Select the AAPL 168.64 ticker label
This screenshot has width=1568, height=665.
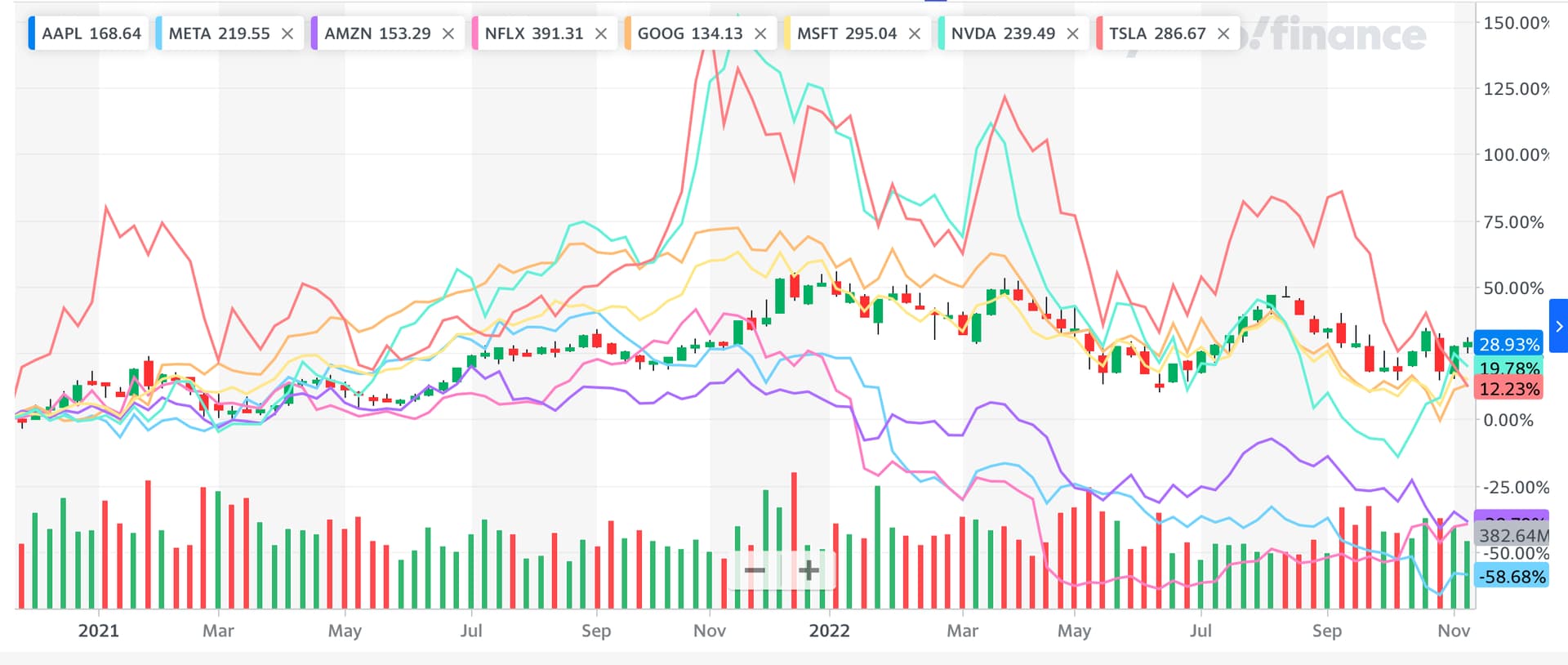click(x=91, y=33)
